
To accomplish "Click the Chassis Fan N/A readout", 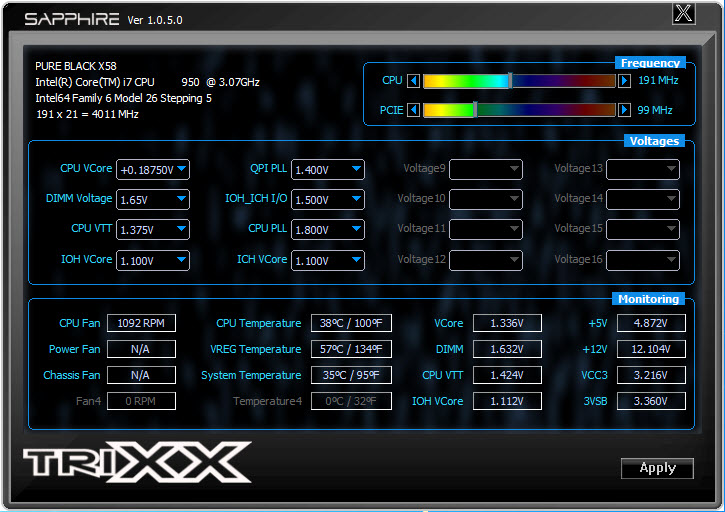I will [x=141, y=375].
